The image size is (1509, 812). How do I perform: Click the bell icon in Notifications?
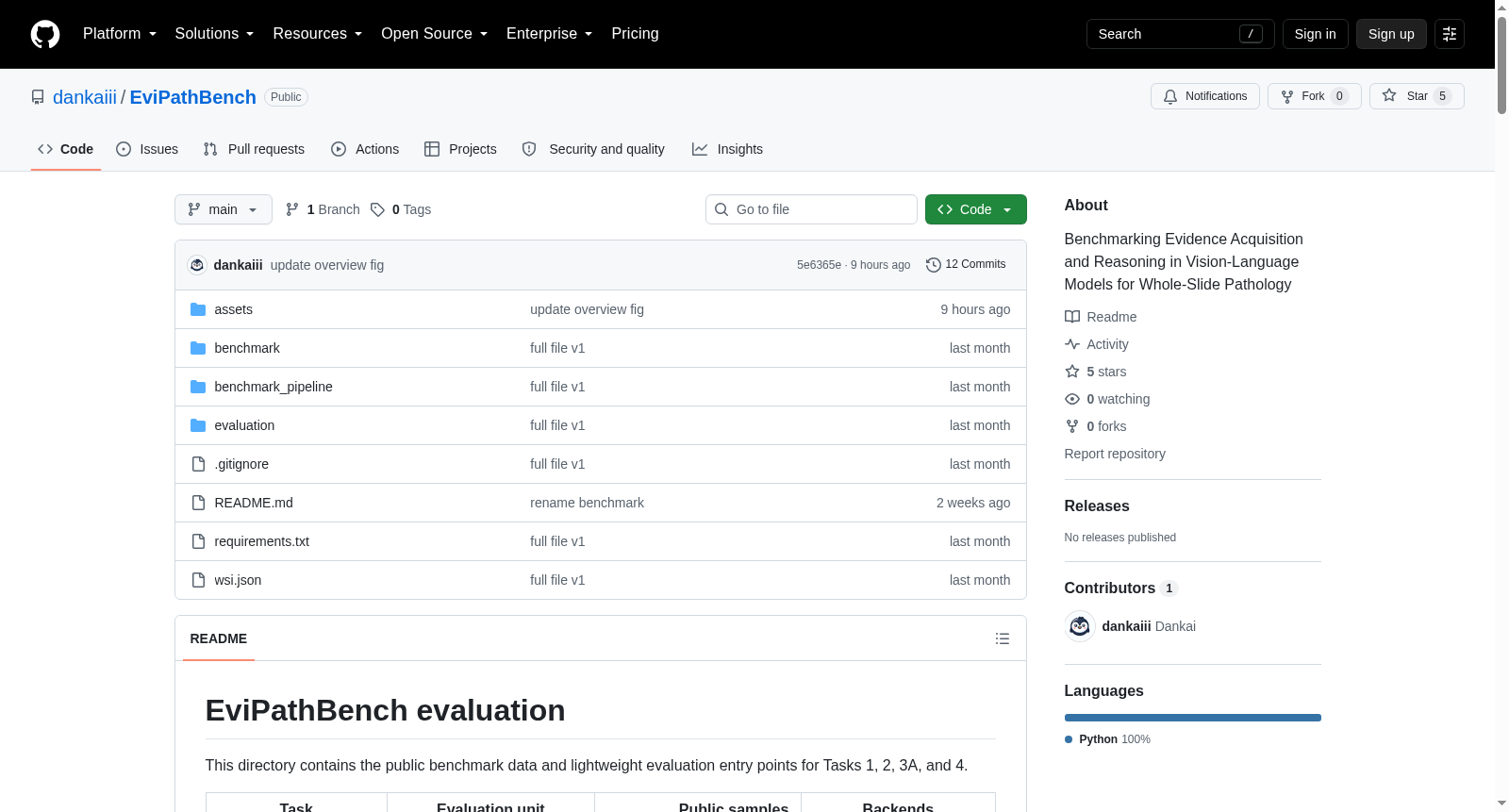(1170, 96)
